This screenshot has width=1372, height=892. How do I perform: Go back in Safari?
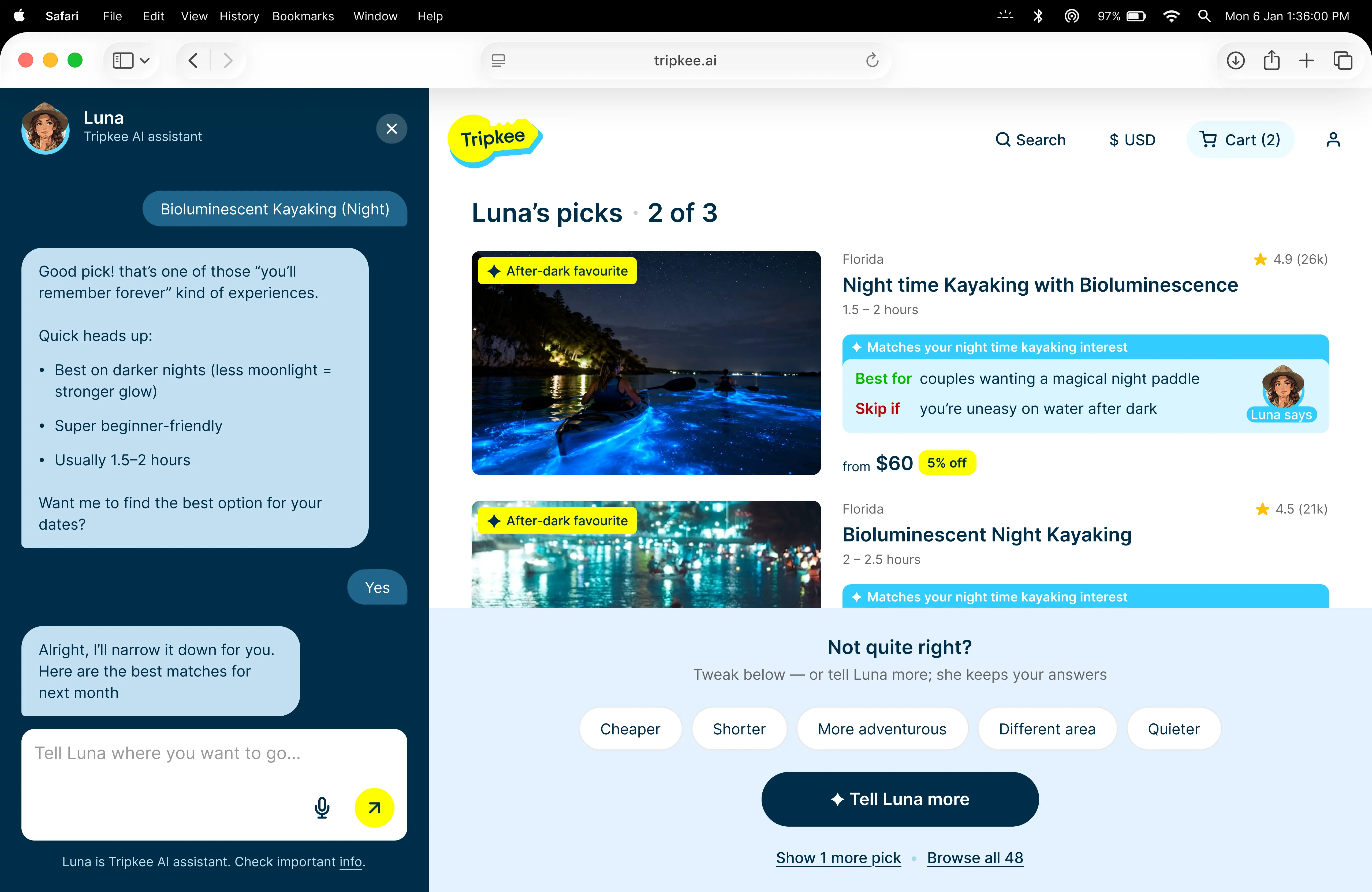click(194, 60)
